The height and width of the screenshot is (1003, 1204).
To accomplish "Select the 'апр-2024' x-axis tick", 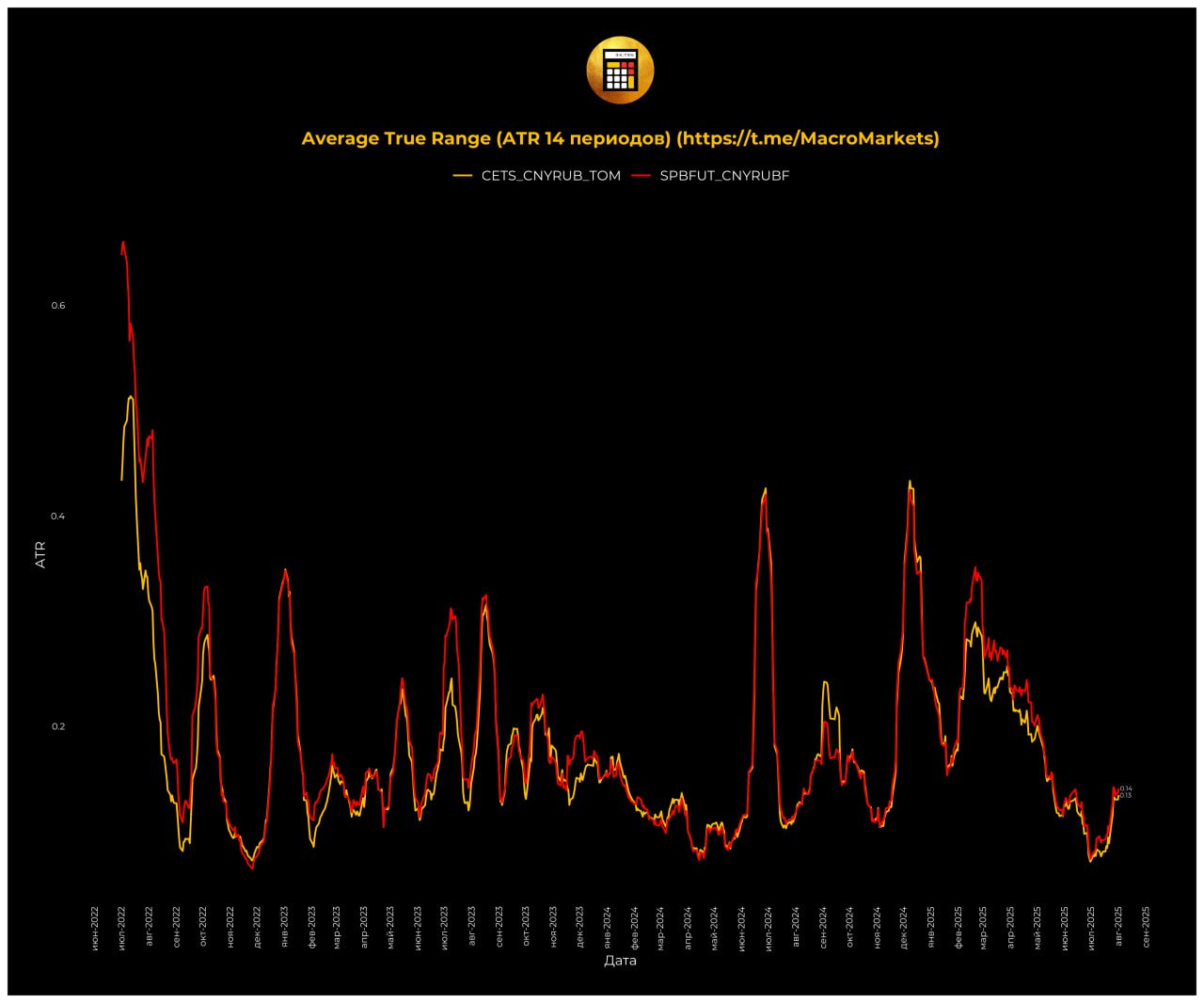I will (688, 927).
